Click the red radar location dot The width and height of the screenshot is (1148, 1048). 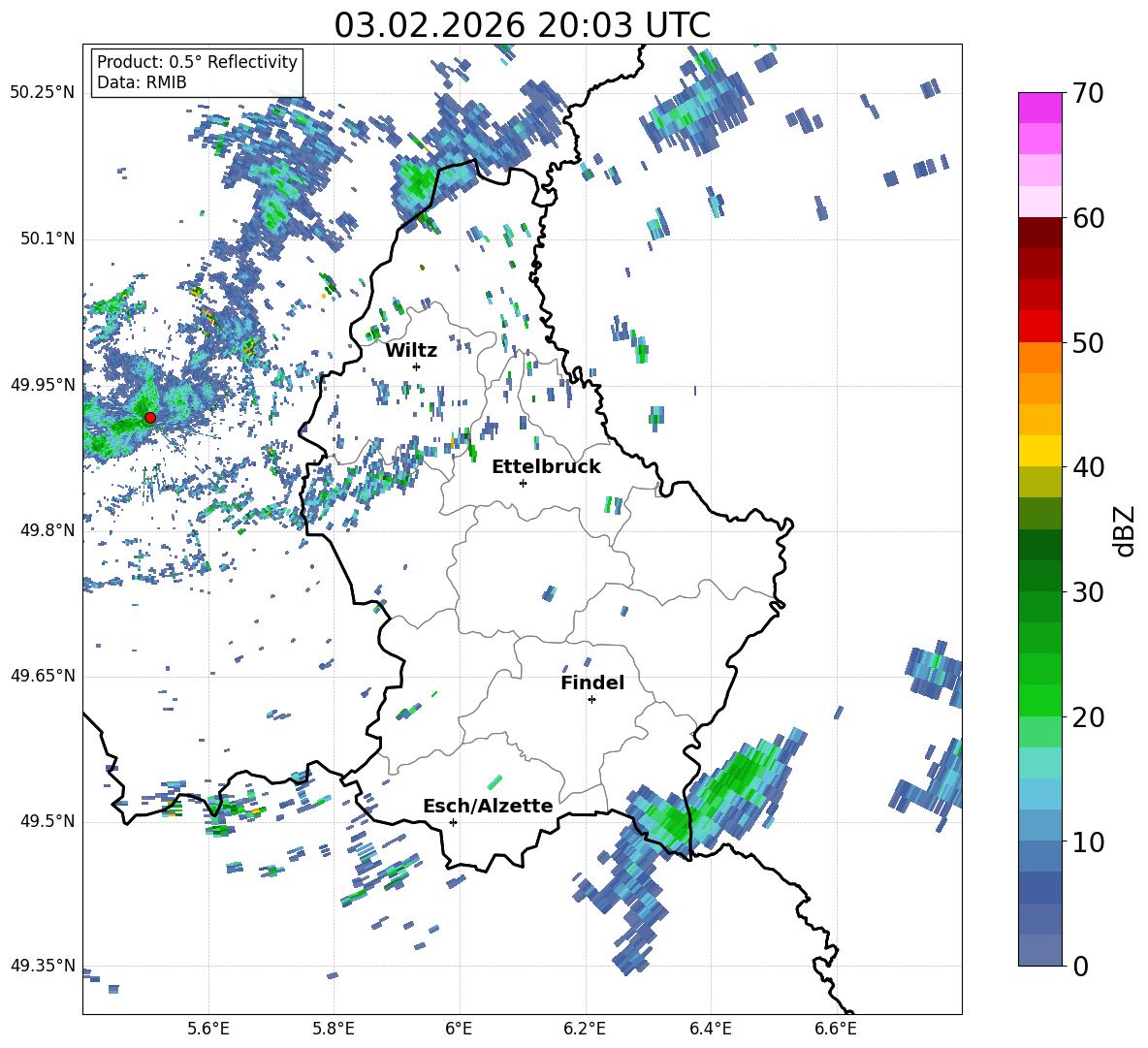click(150, 418)
